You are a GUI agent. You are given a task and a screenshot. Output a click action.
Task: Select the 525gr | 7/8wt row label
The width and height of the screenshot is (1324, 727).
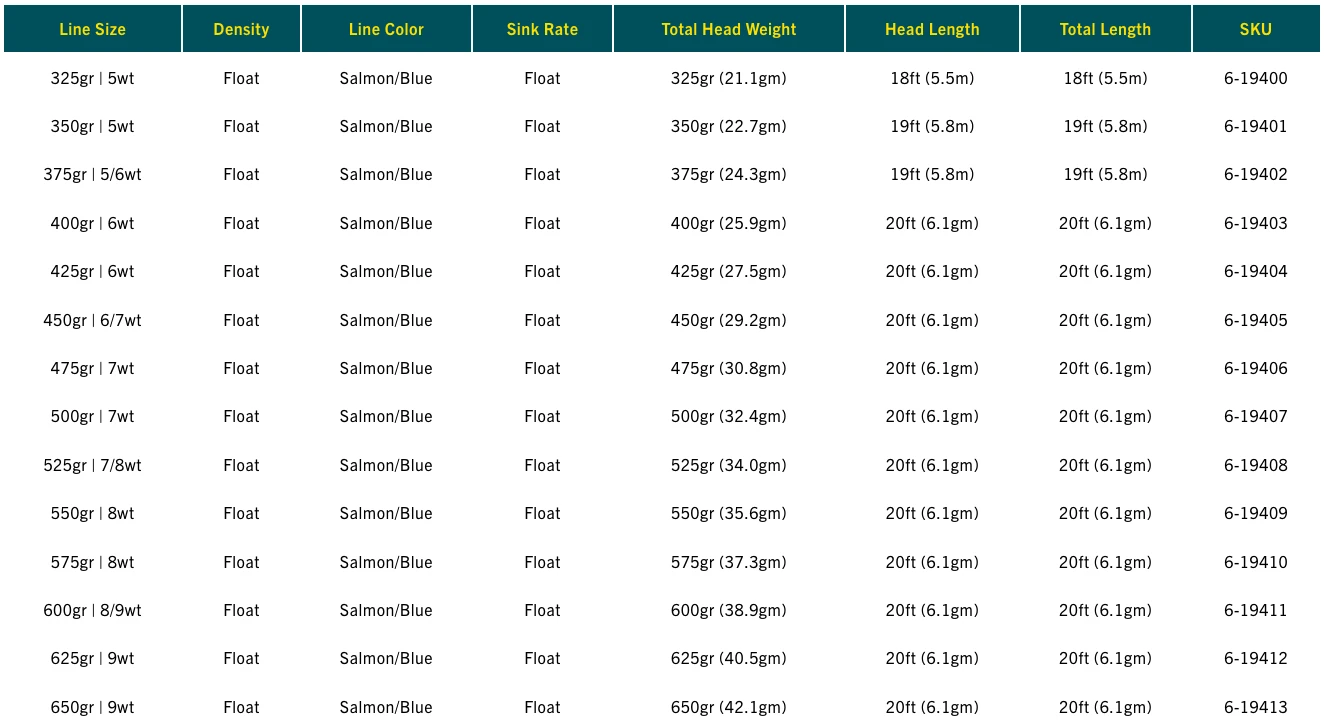(92, 465)
